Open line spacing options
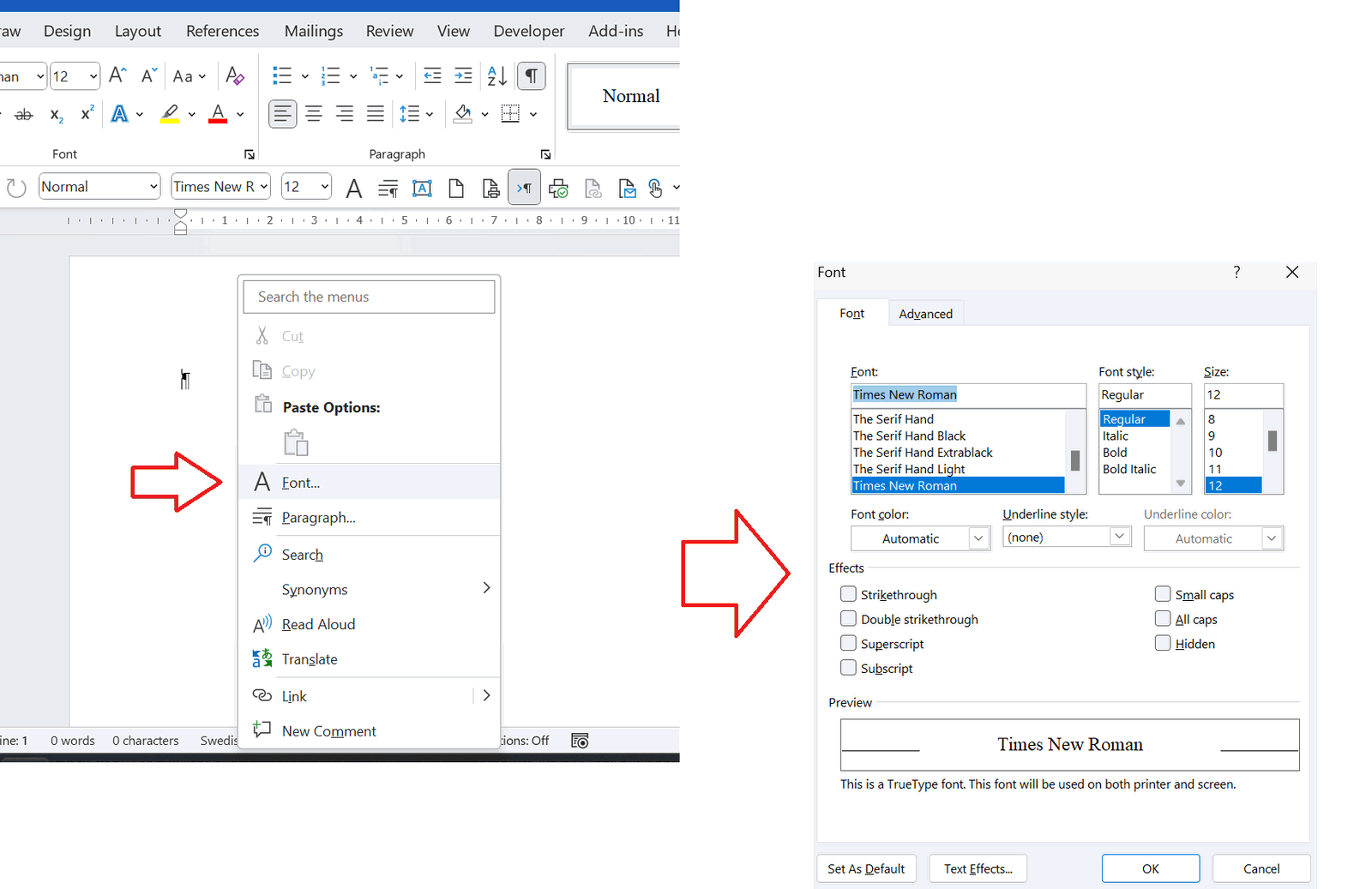 (410, 113)
